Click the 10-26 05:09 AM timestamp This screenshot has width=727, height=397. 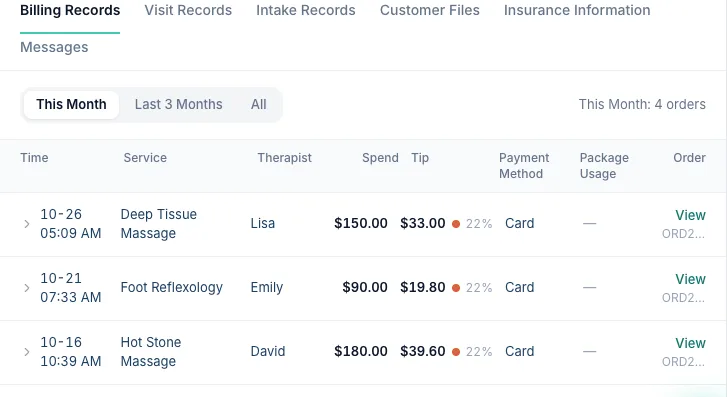pos(70,224)
